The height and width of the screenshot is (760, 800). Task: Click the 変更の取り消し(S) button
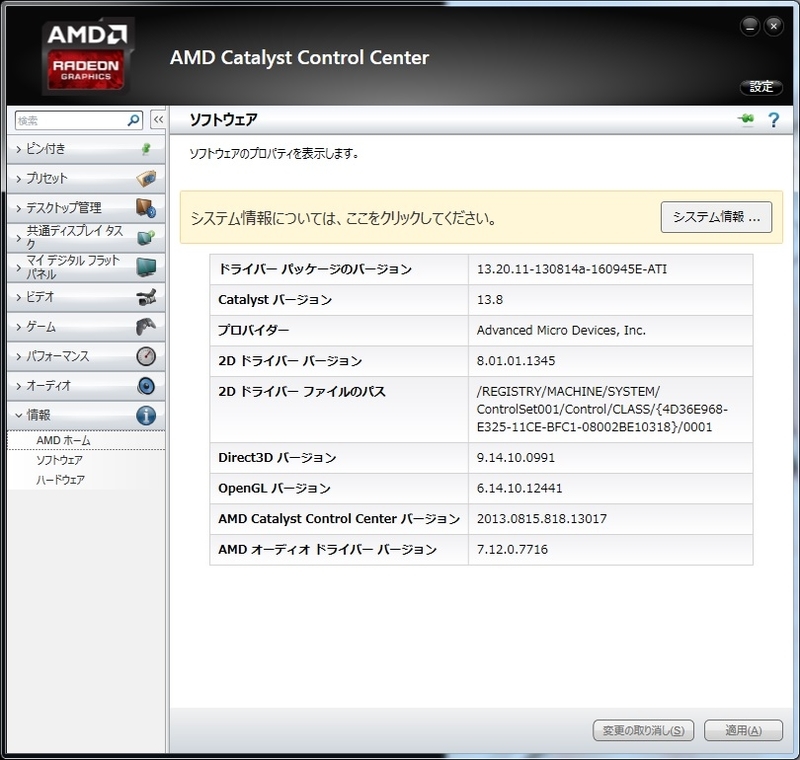pos(643,730)
